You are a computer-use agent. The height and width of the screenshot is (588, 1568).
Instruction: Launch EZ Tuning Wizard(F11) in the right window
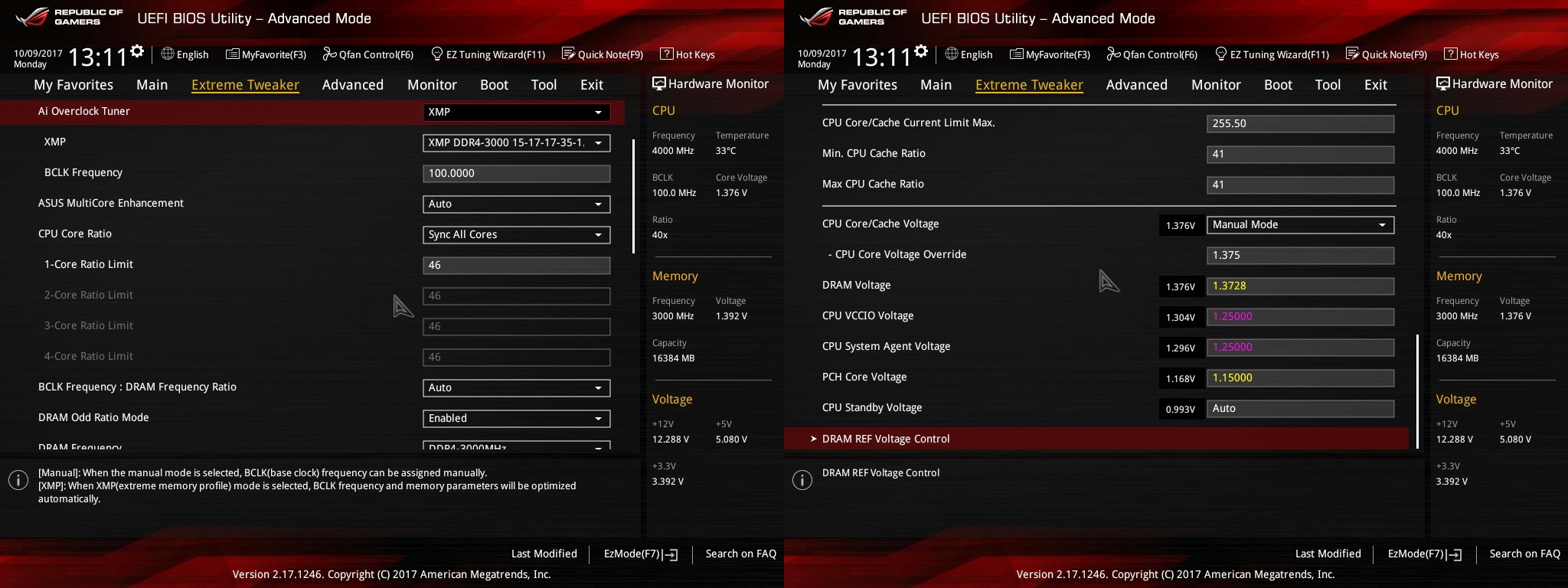pyautogui.click(x=1272, y=54)
